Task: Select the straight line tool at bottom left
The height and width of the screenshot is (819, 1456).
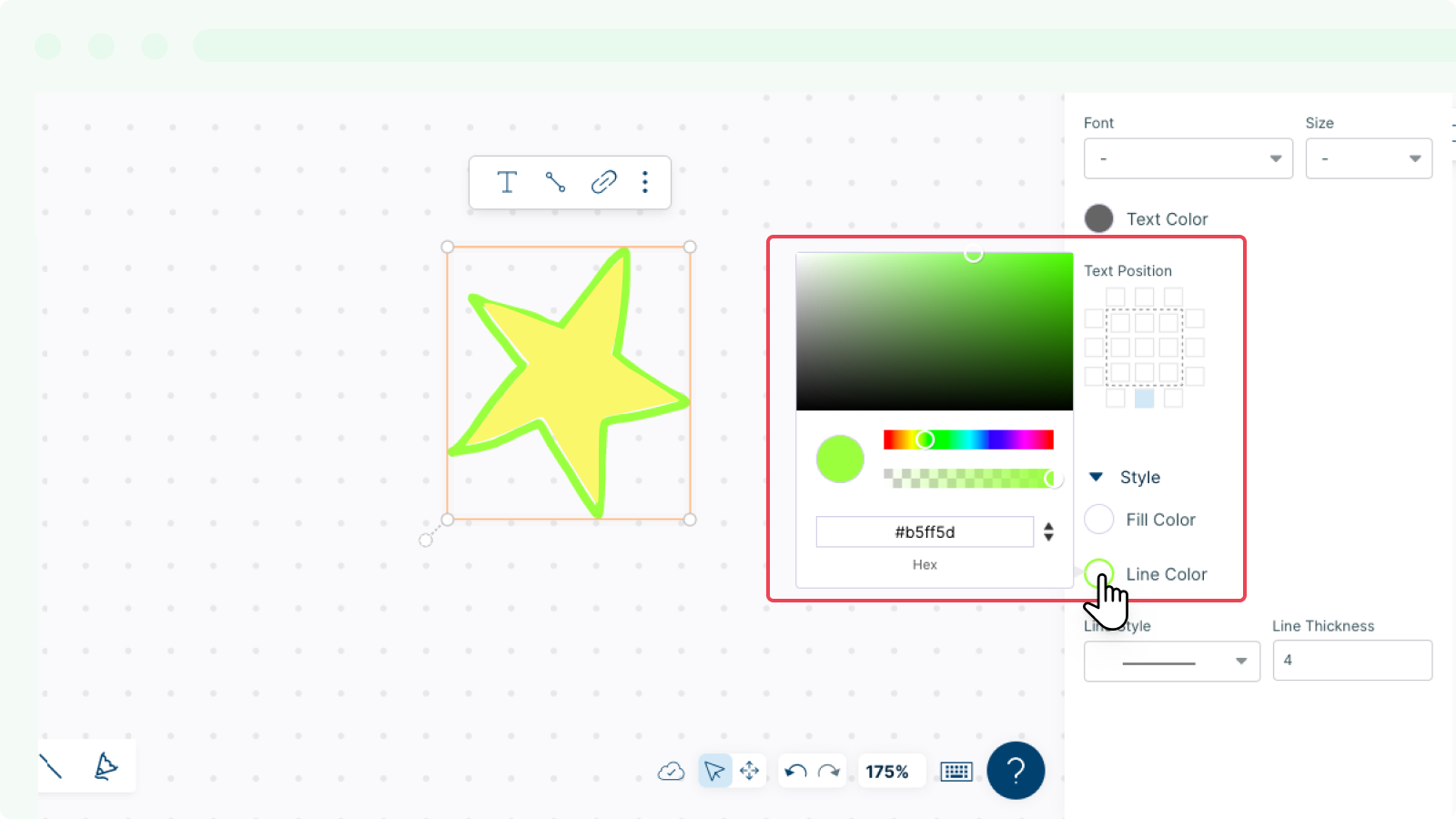Action: (51, 766)
